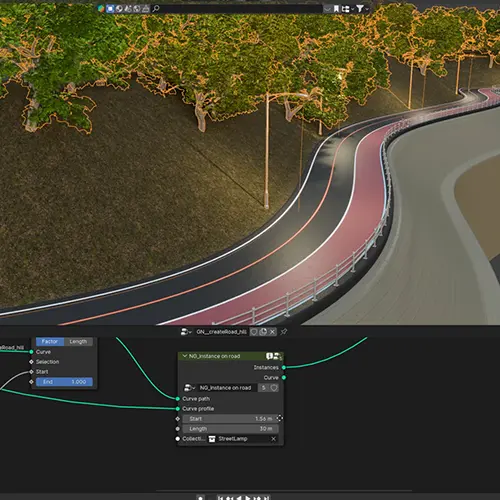Click the play animation button

(248, 498)
